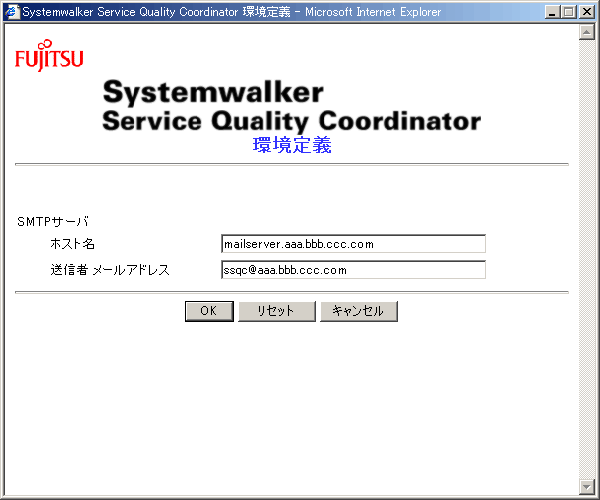Click the window title bar text

pos(250,11)
